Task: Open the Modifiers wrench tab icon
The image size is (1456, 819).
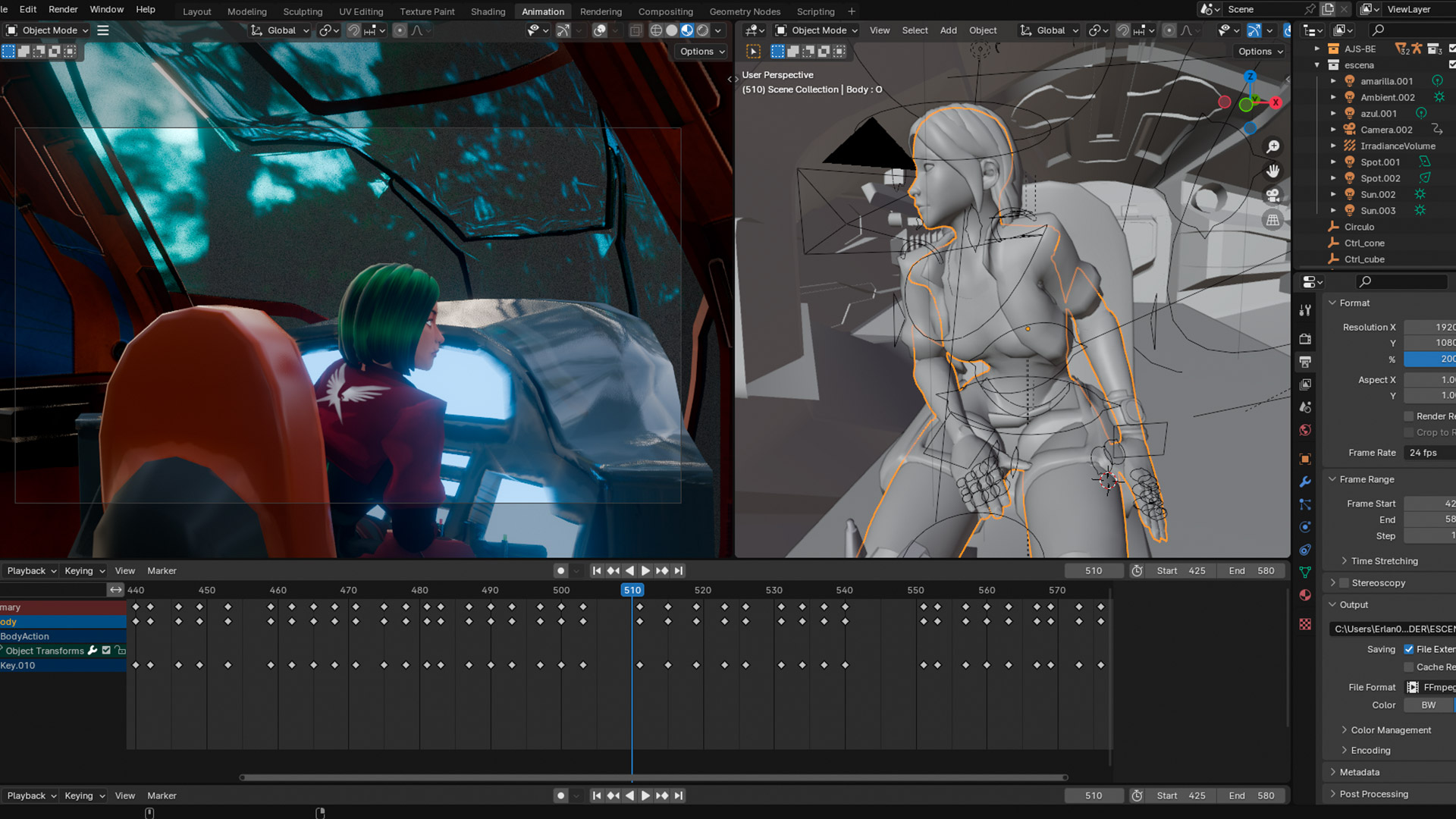Action: [1305, 482]
